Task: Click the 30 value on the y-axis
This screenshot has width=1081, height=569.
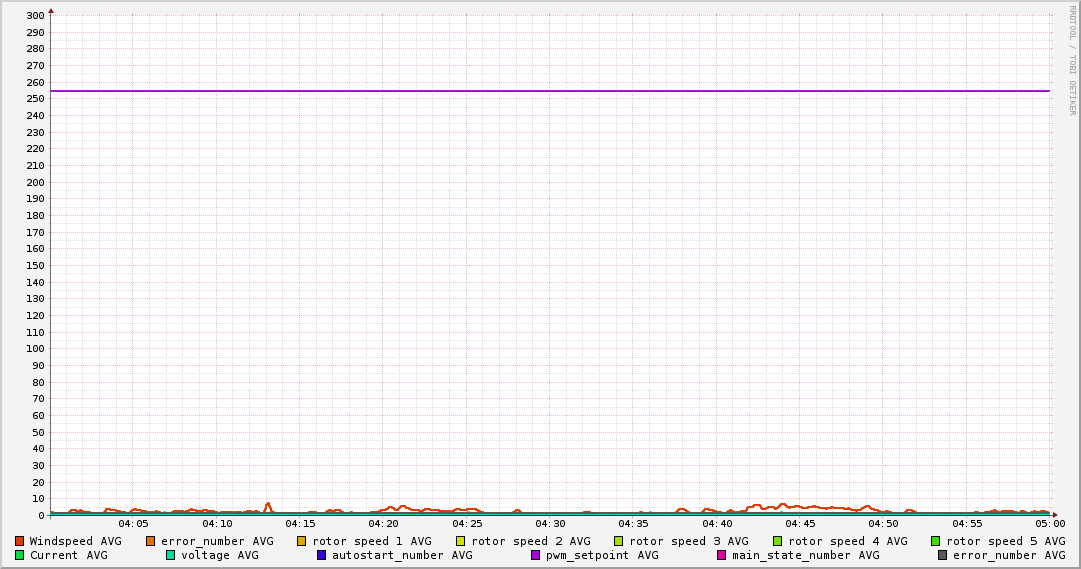Action: click(39, 466)
